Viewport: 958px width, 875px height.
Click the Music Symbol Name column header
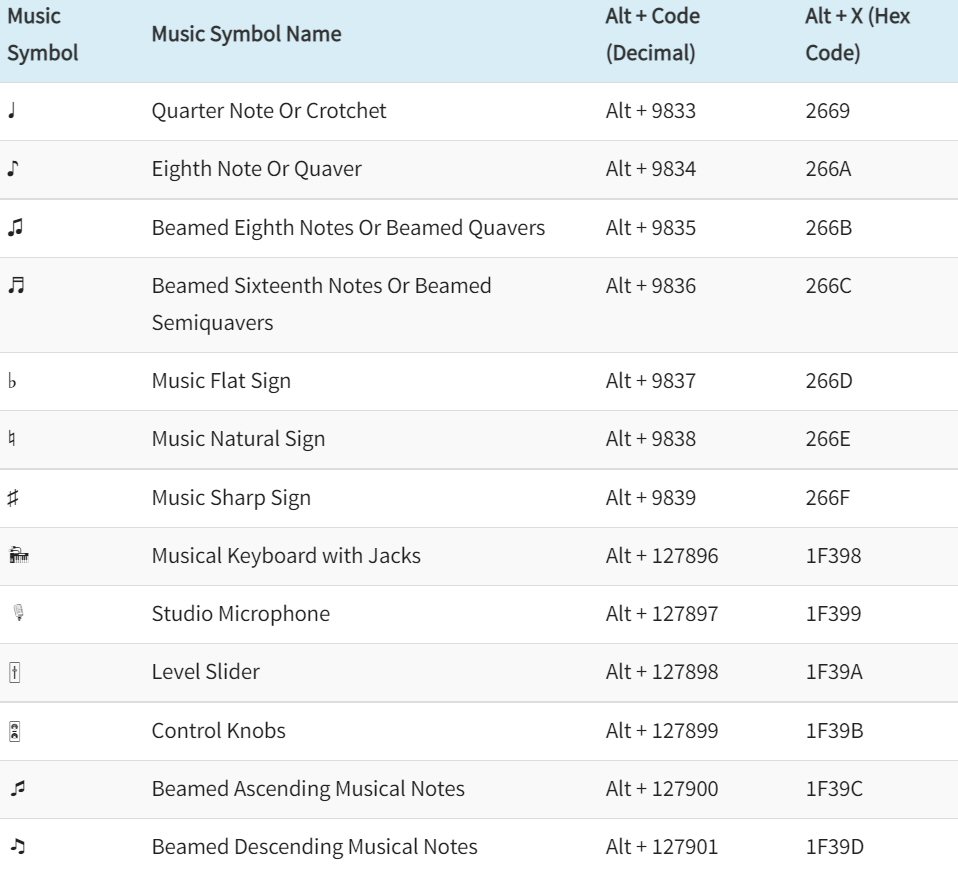coord(246,34)
